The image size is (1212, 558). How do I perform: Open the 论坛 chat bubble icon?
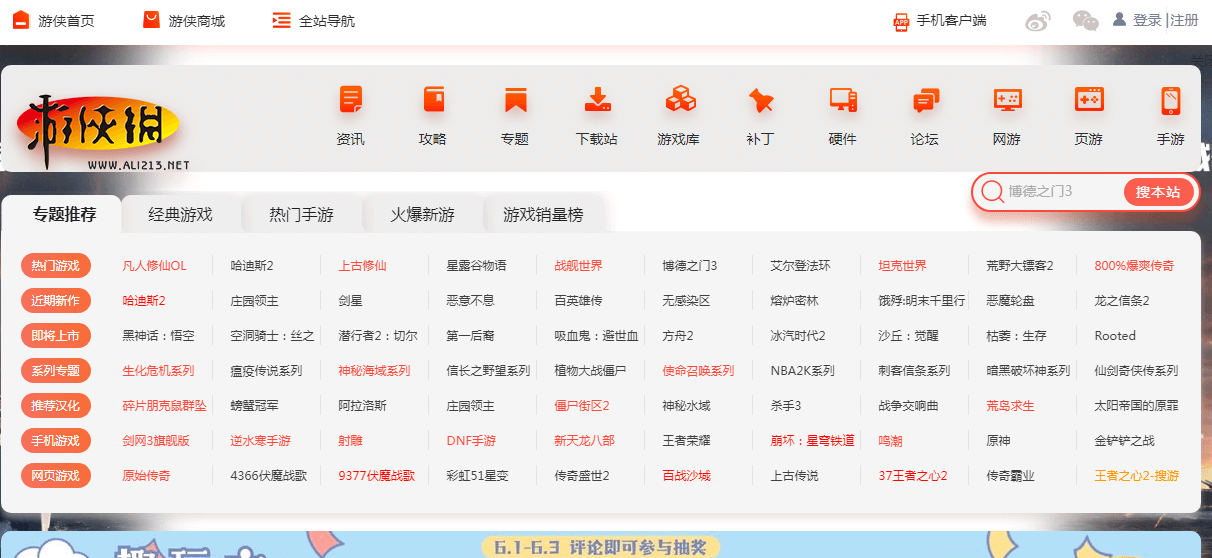(925, 100)
